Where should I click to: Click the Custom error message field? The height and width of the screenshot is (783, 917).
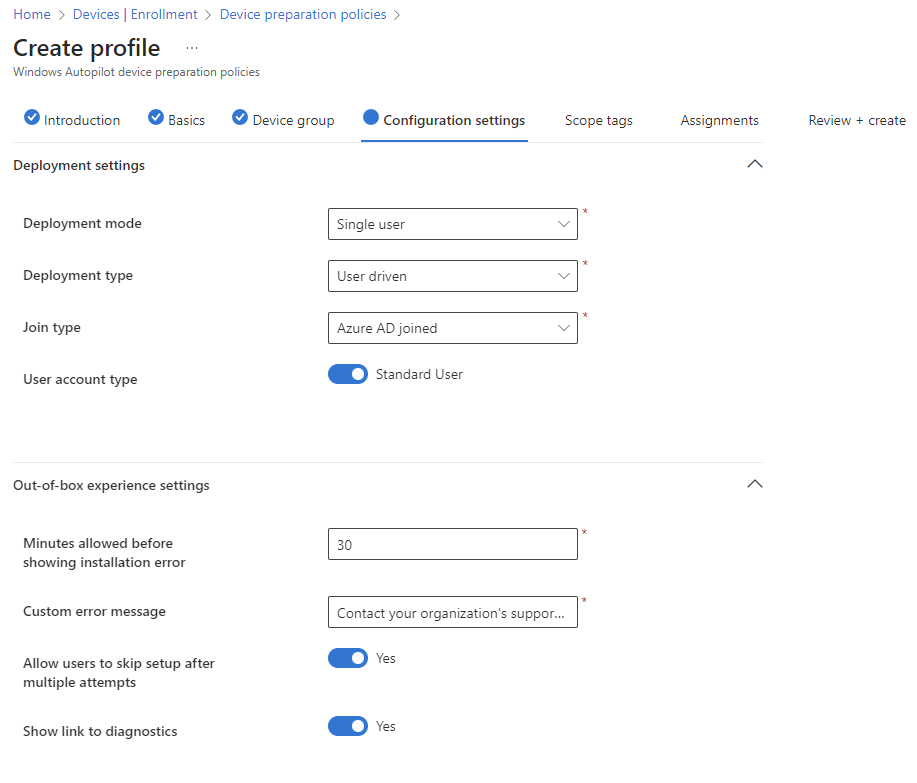pyautogui.click(x=453, y=612)
